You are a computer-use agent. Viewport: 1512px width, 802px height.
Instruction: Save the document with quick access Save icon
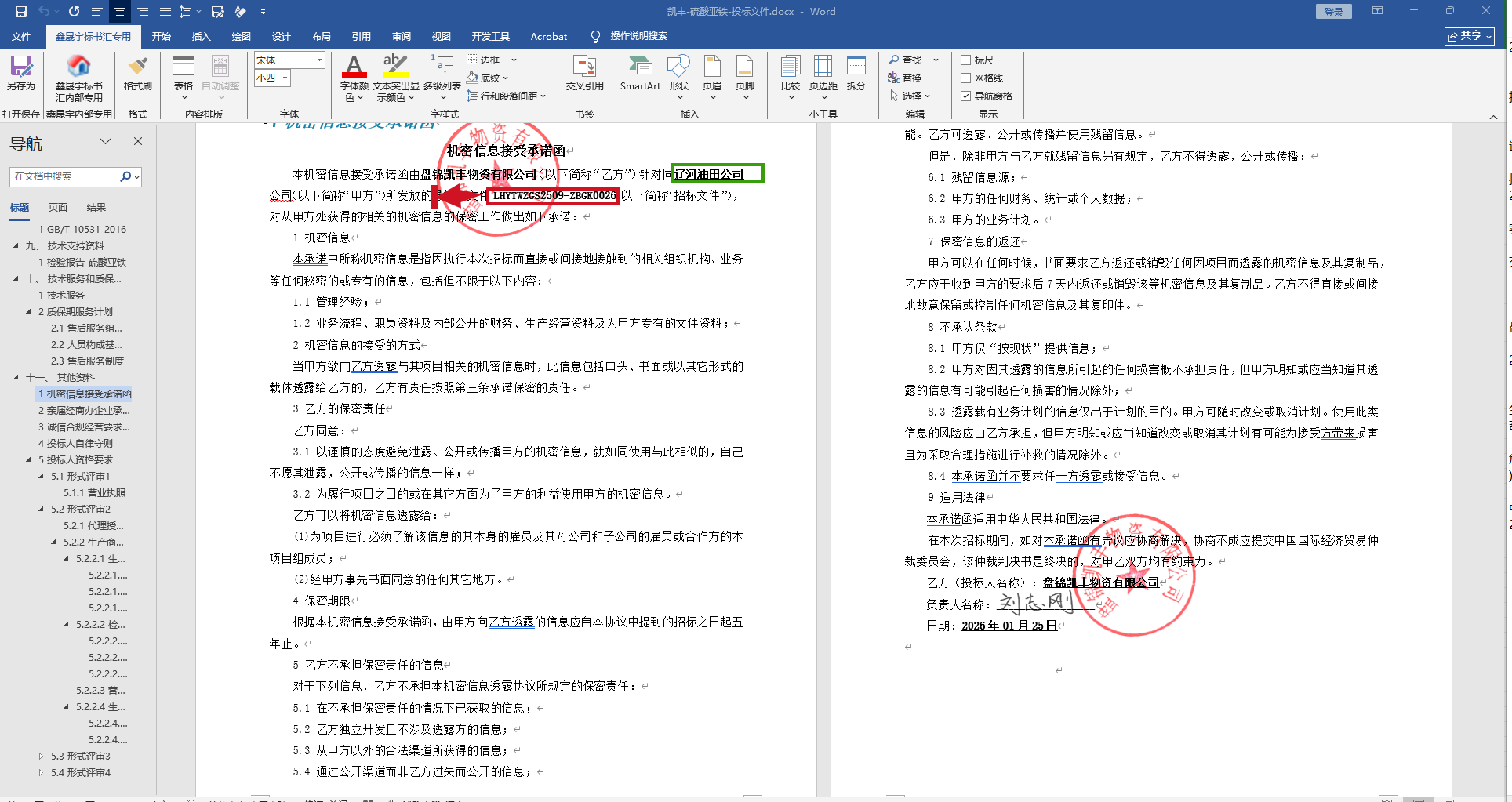pos(21,12)
